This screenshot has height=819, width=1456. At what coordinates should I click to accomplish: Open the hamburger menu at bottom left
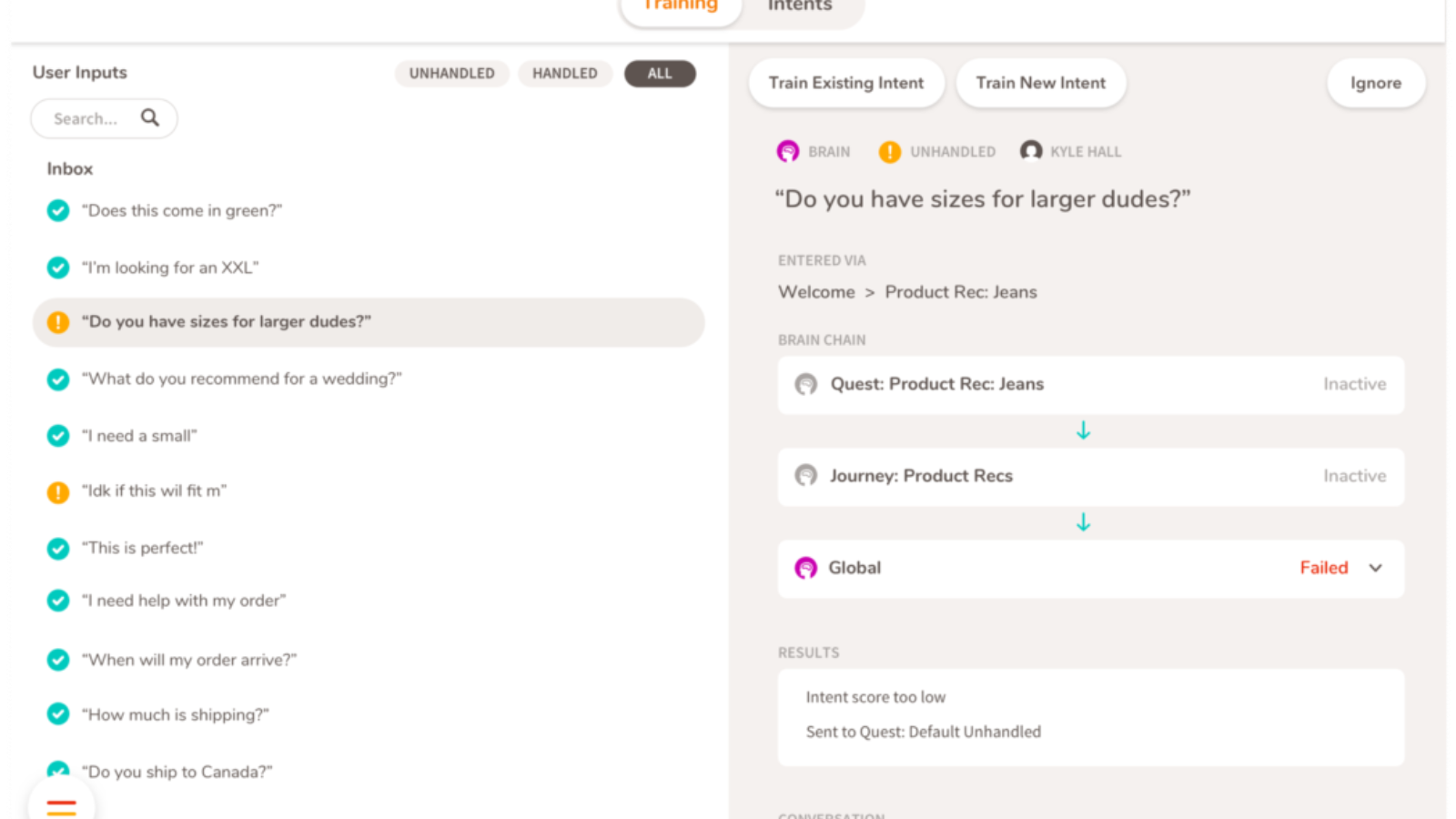61,806
